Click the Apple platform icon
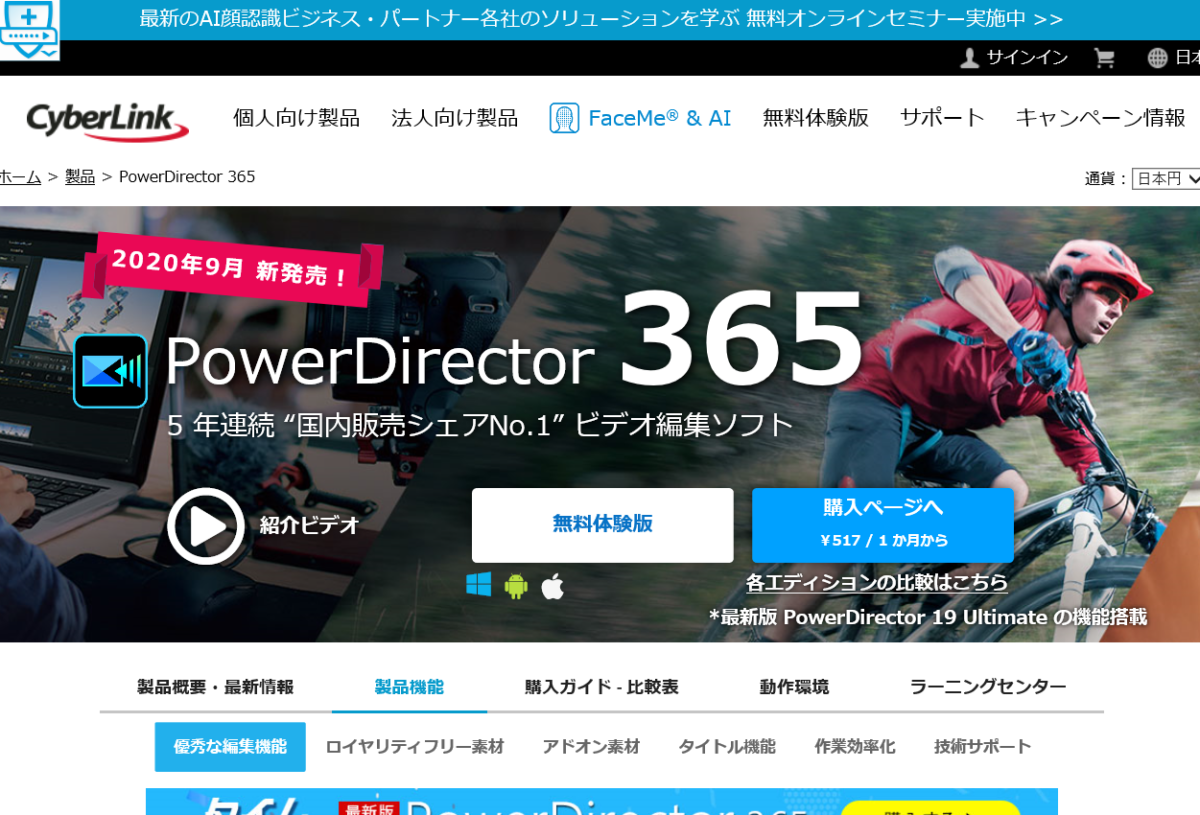Image resolution: width=1200 pixels, height=815 pixels. [553, 586]
